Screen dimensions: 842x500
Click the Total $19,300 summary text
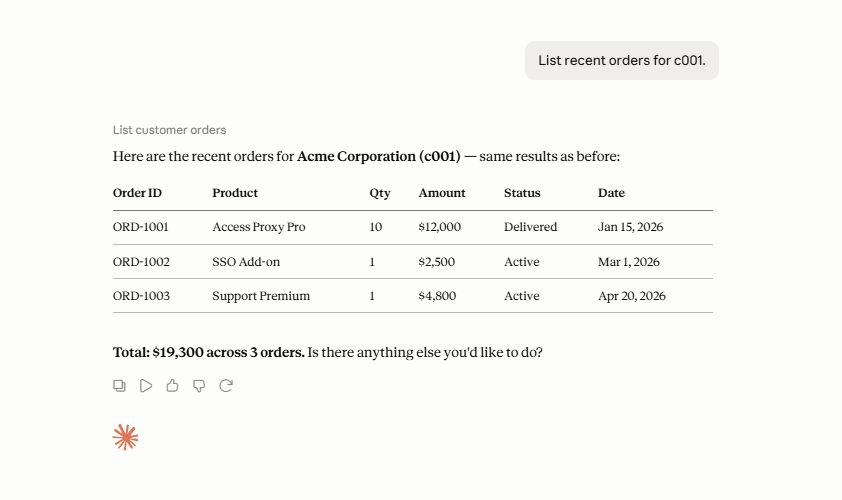coord(208,352)
